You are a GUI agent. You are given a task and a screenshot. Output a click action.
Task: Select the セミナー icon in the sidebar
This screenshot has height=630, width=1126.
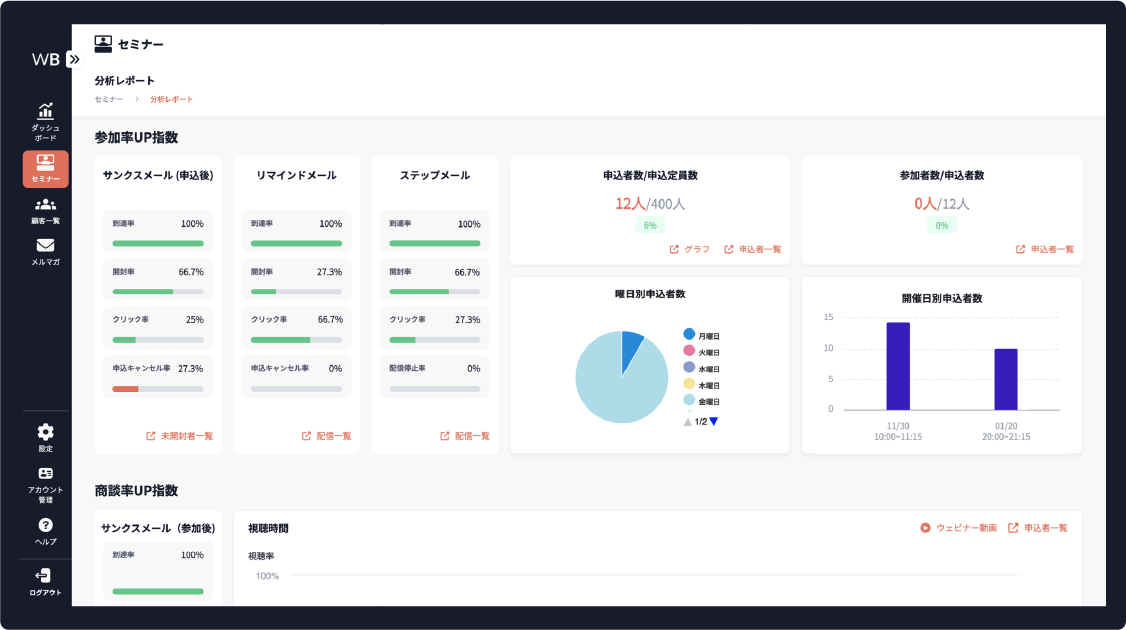pos(45,162)
